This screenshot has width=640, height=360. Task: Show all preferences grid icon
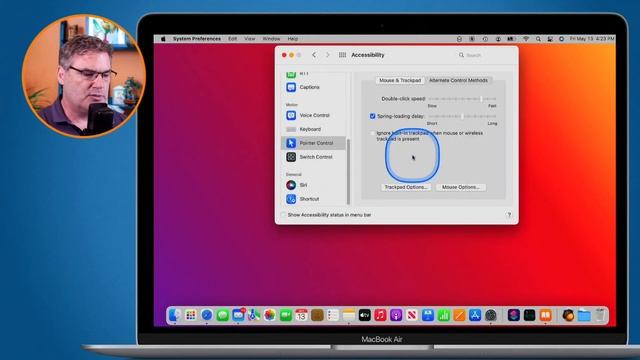point(342,55)
